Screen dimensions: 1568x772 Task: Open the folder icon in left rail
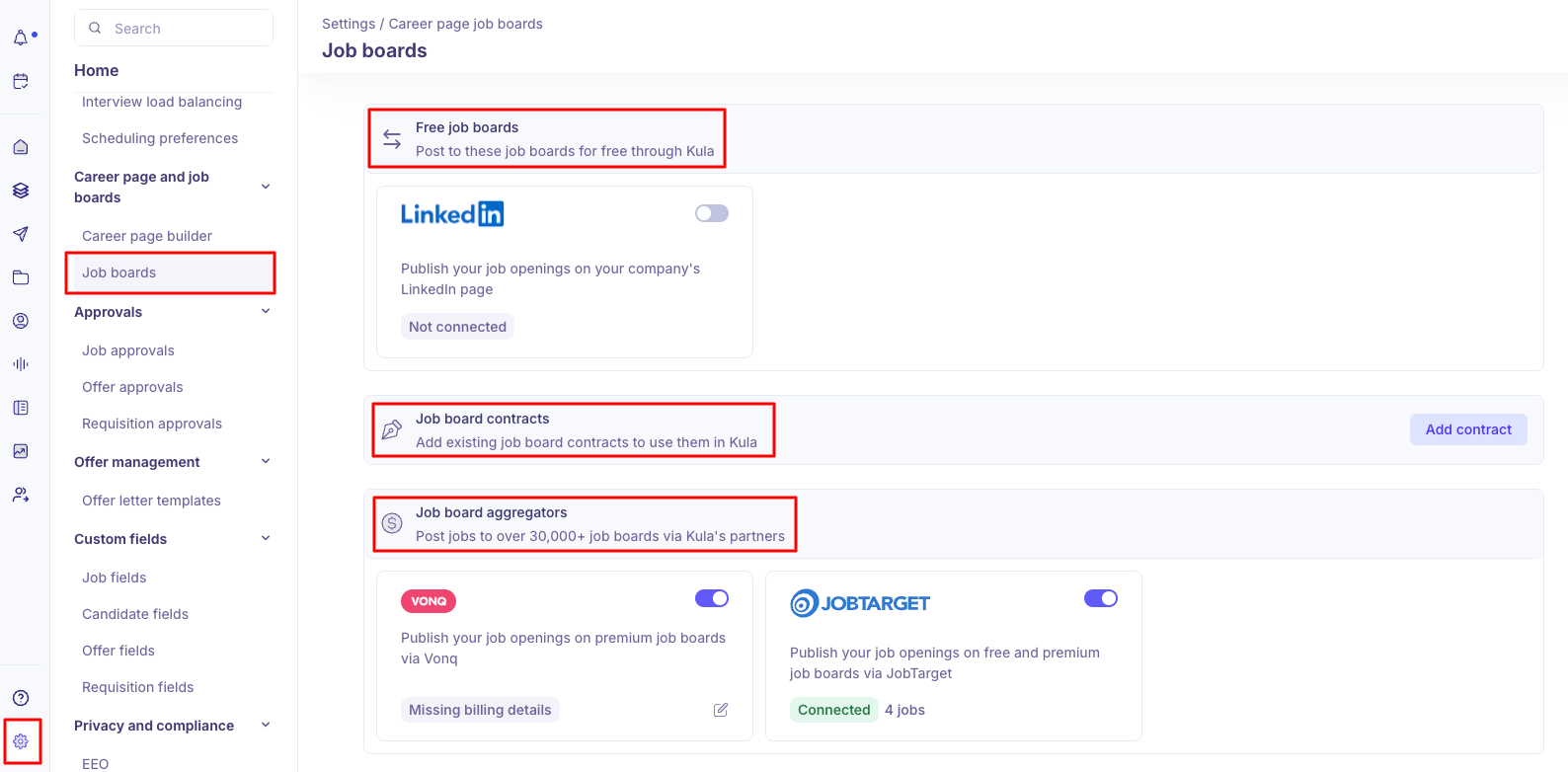(21, 277)
